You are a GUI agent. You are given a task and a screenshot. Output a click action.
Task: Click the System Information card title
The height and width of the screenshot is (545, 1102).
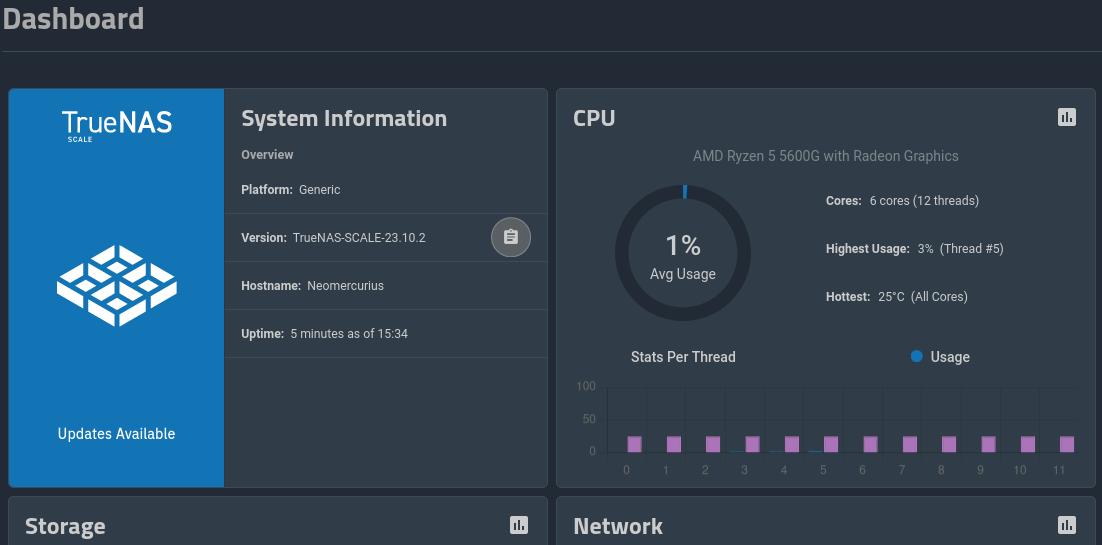pos(344,118)
